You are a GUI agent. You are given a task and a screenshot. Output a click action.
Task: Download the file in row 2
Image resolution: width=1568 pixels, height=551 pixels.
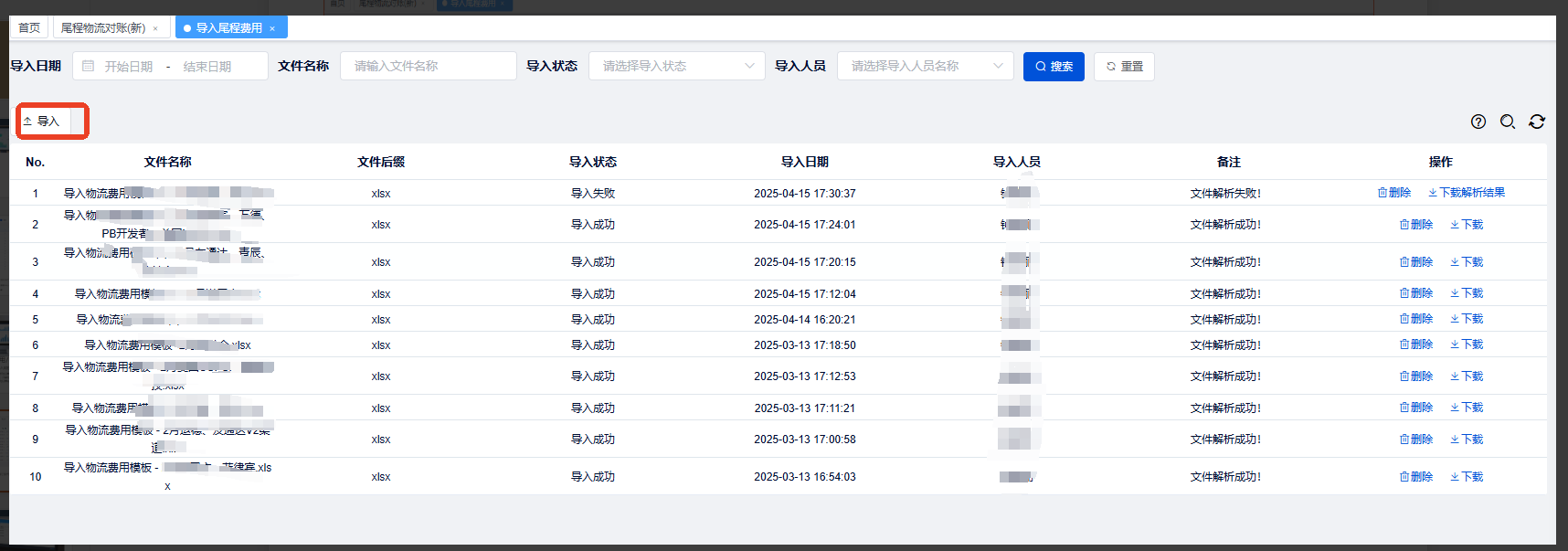tap(1467, 225)
